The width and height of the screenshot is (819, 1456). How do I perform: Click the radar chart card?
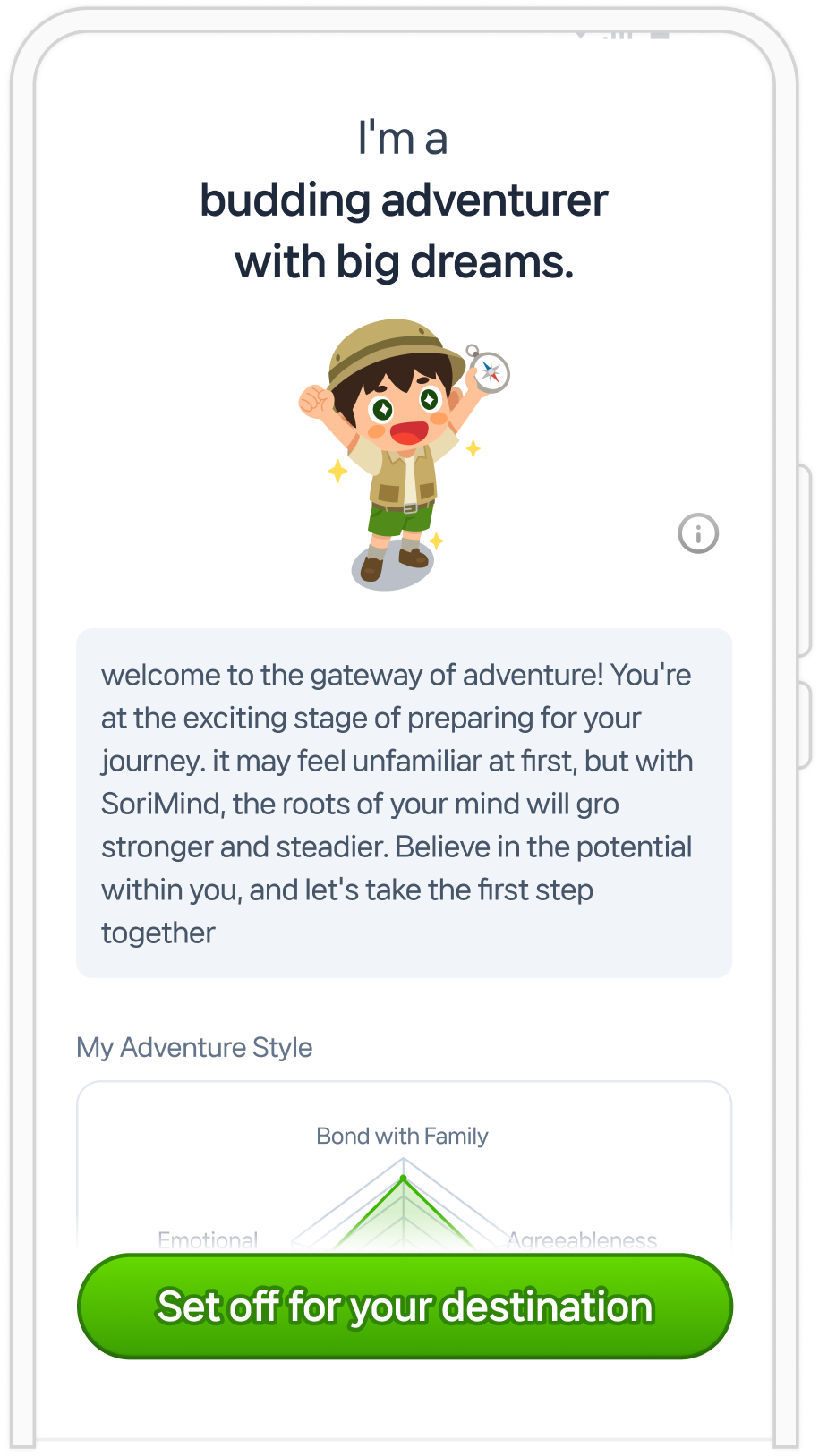(404, 1166)
